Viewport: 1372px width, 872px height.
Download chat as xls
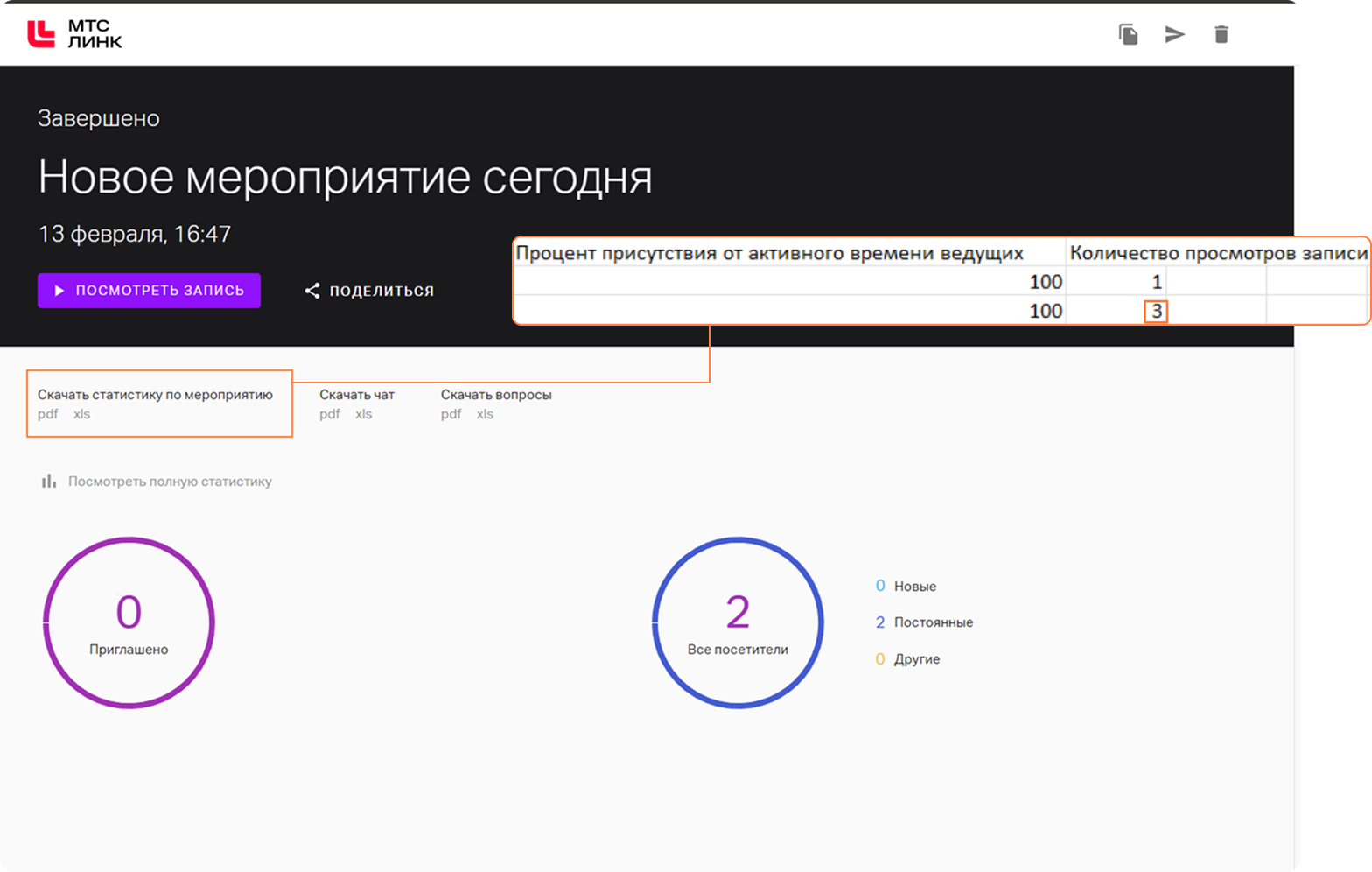tap(363, 414)
